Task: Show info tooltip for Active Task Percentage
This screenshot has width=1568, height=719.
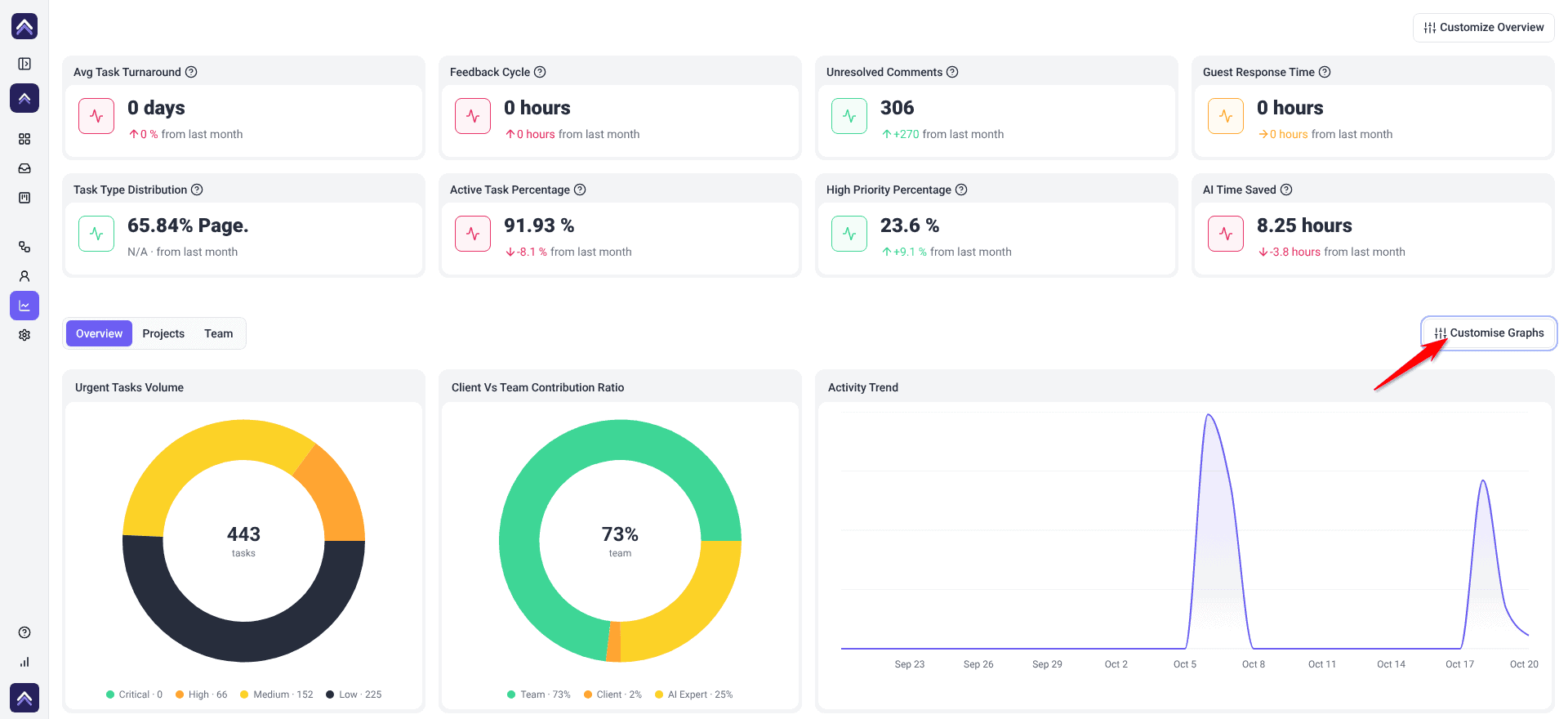Action: (x=580, y=190)
